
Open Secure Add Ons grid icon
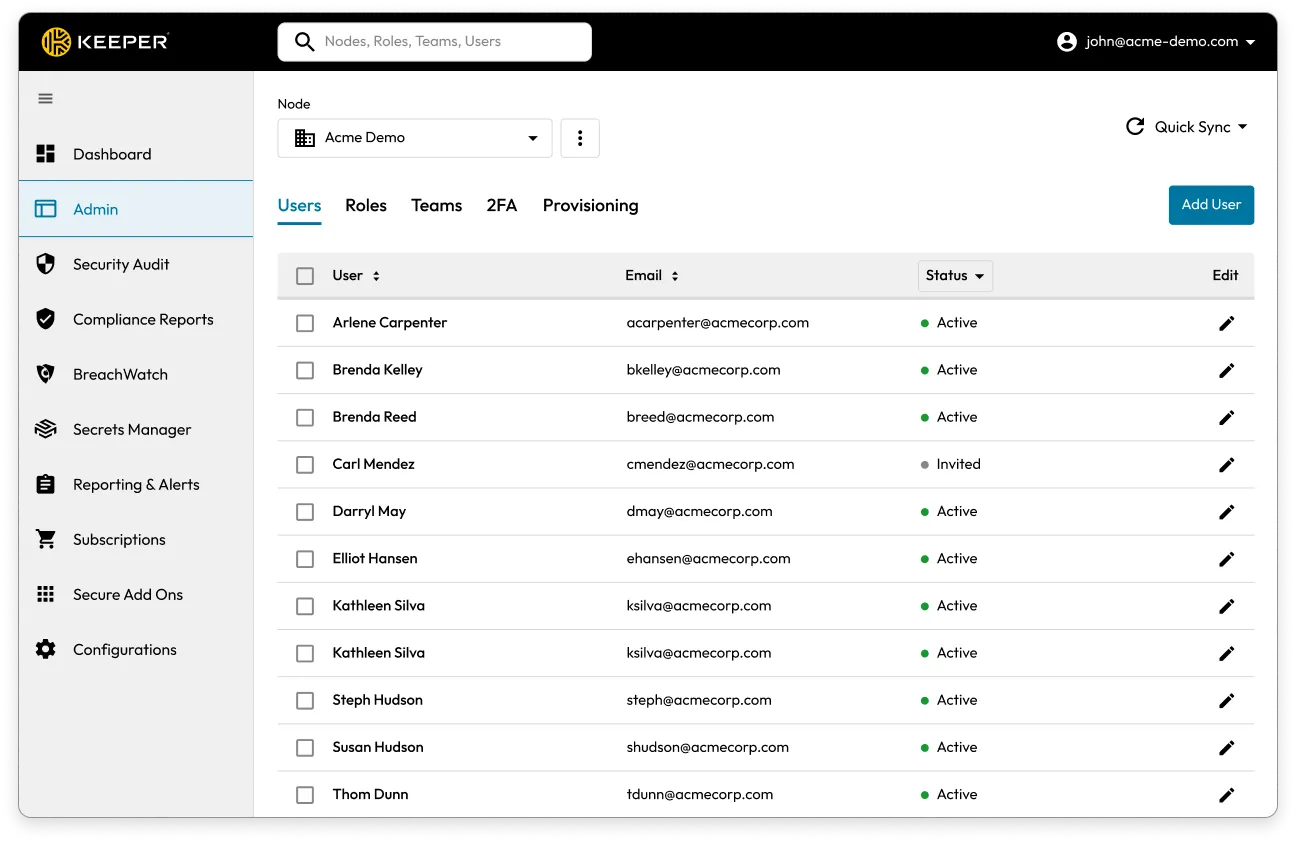click(x=46, y=594)
